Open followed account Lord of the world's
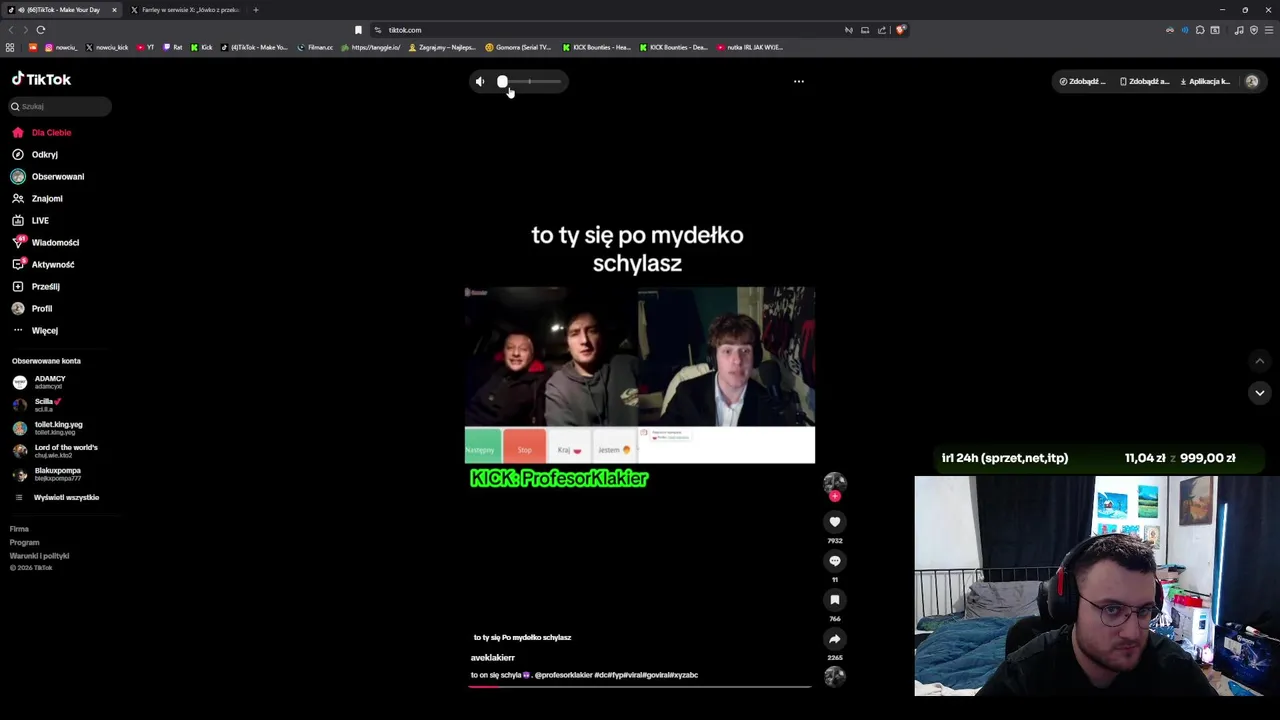1280x720 pixels. pyautogui.click(x=55, y=451)
